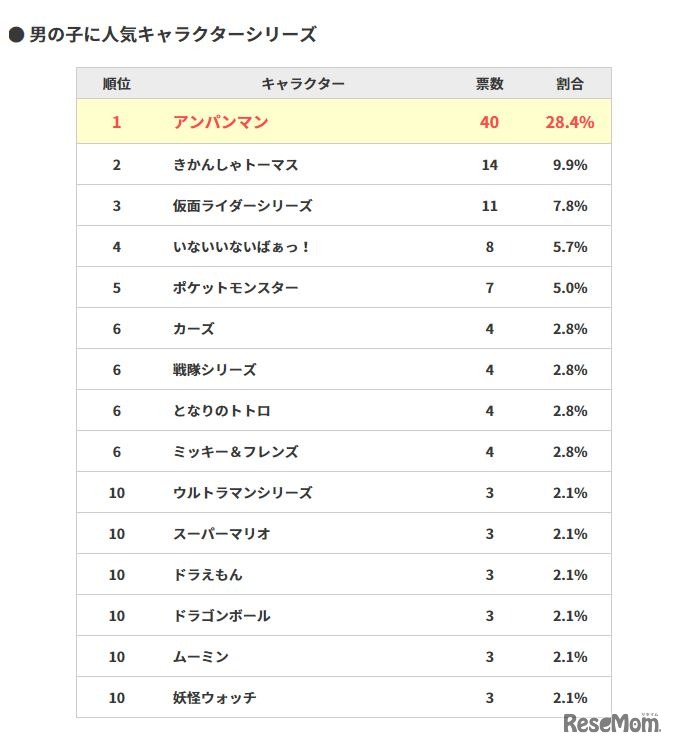Click the 妖怪ウォッチ row at the bottom
The image size is (674, 746).
tap(214, 698)
